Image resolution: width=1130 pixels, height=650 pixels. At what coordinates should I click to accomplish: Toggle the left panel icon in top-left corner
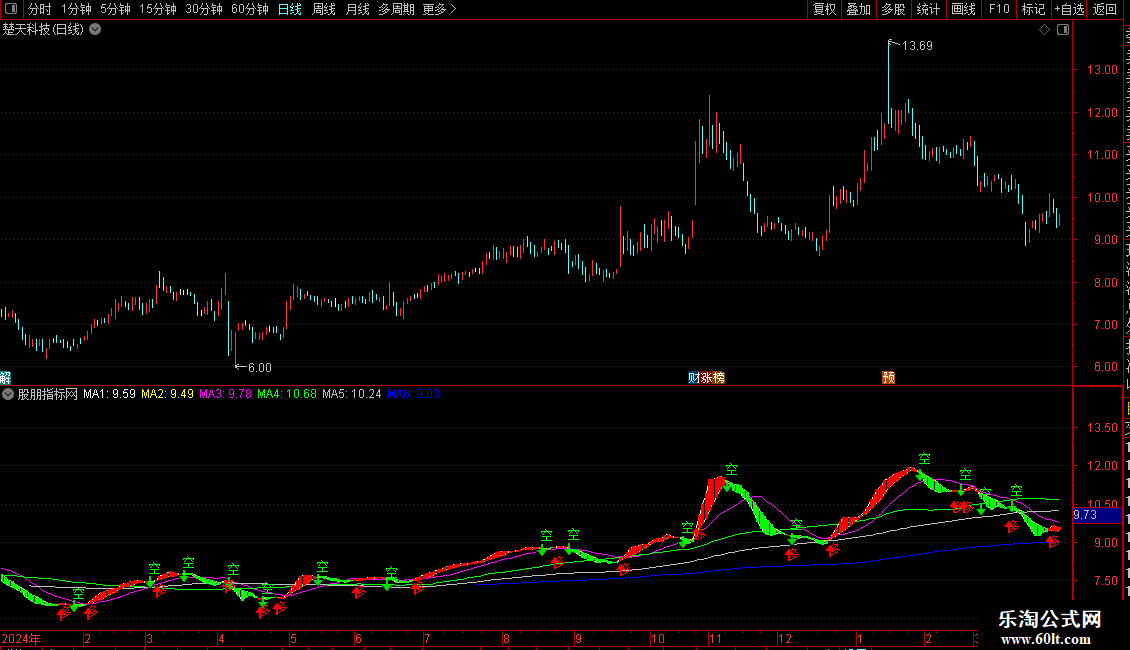pos(11,9)
